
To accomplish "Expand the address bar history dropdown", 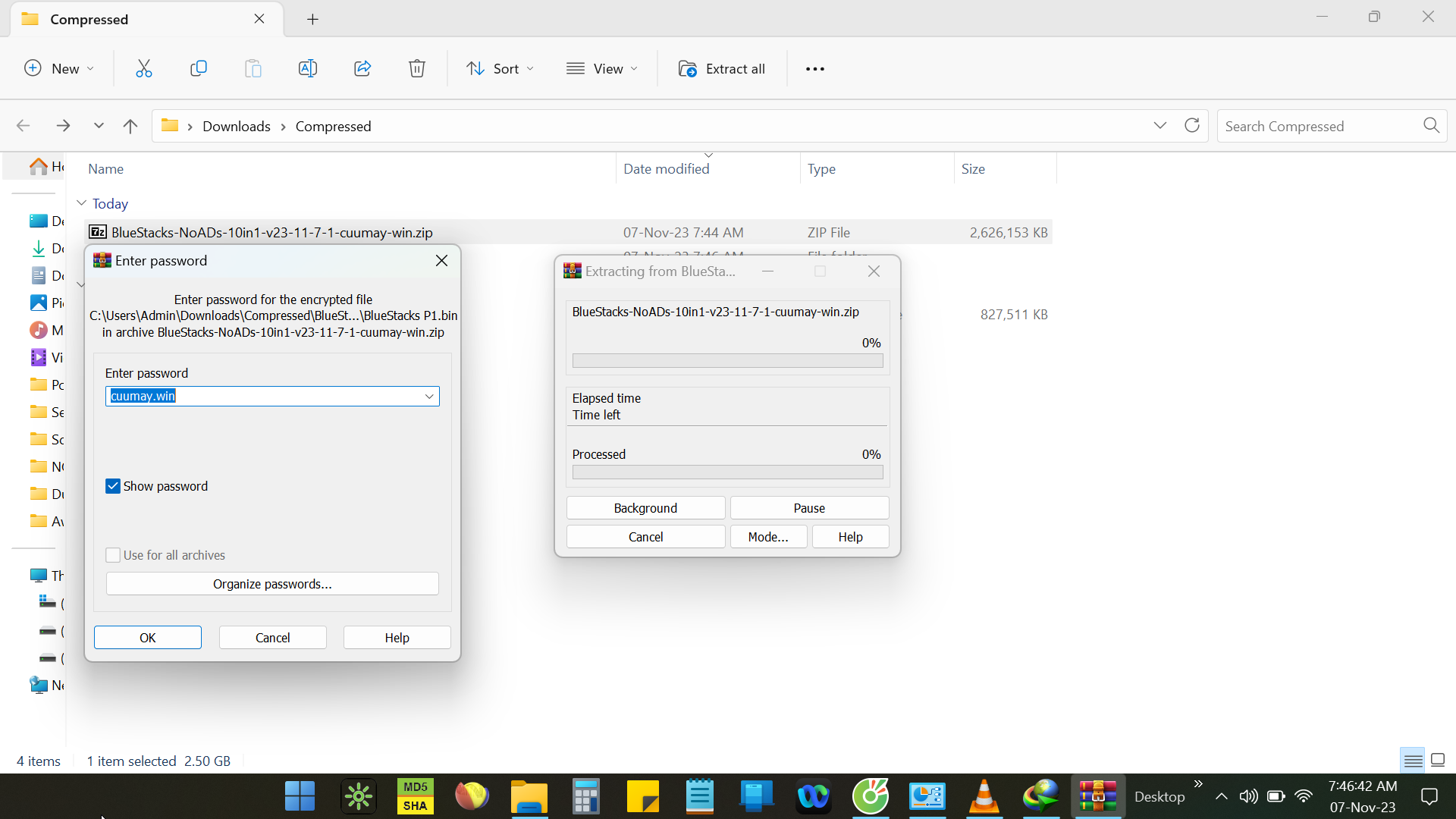I will pos(1160,125).
